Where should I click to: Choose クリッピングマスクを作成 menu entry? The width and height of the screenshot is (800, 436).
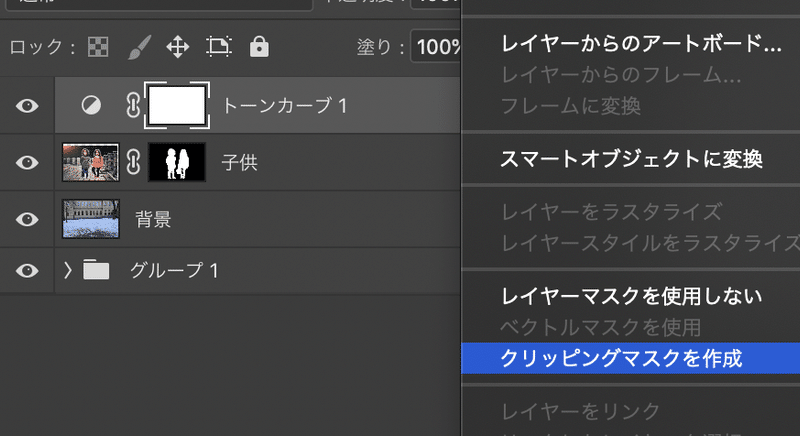pyautogui.click(x=631, y=358)
